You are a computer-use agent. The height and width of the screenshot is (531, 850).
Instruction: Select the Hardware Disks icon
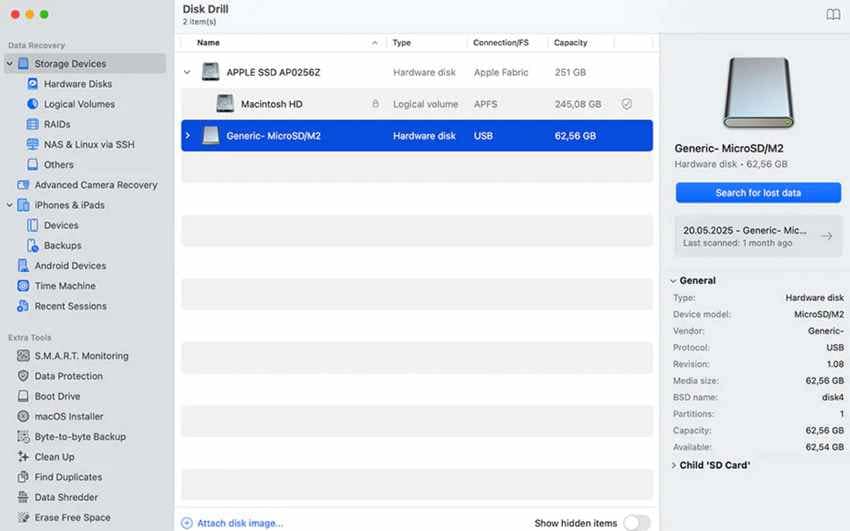tap(33, 83)
